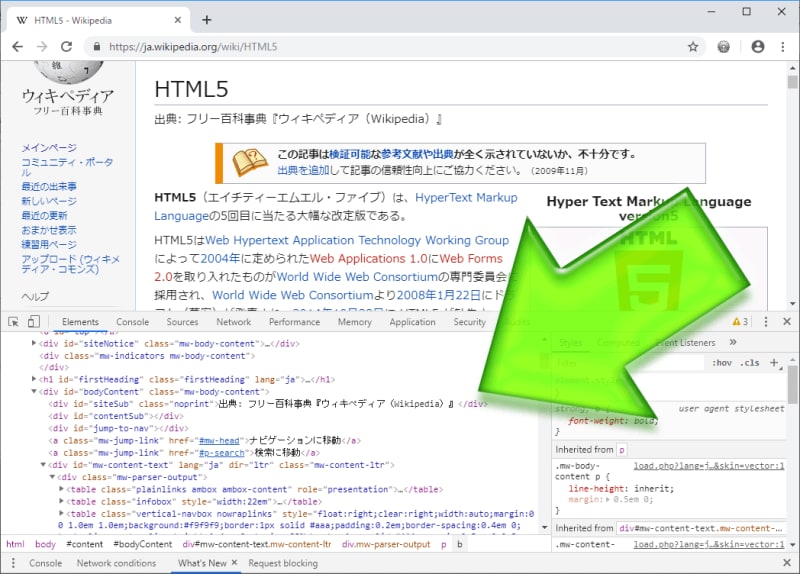Open the おまかせ表示 sidebar link
The image size is (800, 574).
point(49,230)
